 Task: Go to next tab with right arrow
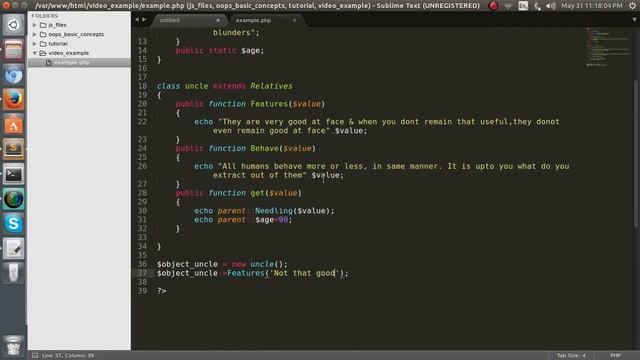coord(144,20)
